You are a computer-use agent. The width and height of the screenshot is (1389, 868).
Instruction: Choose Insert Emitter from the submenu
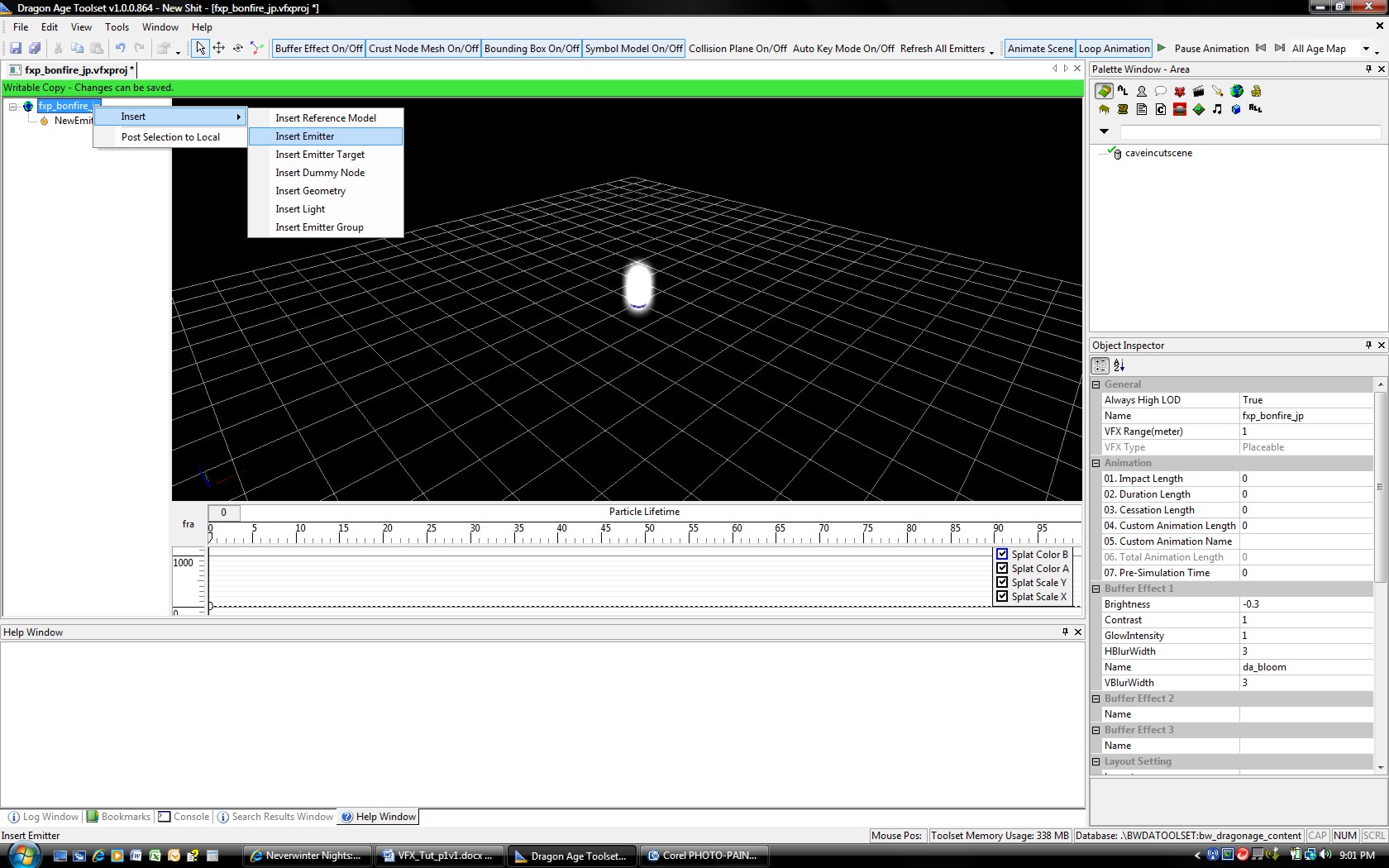click(x=305, y=136)
